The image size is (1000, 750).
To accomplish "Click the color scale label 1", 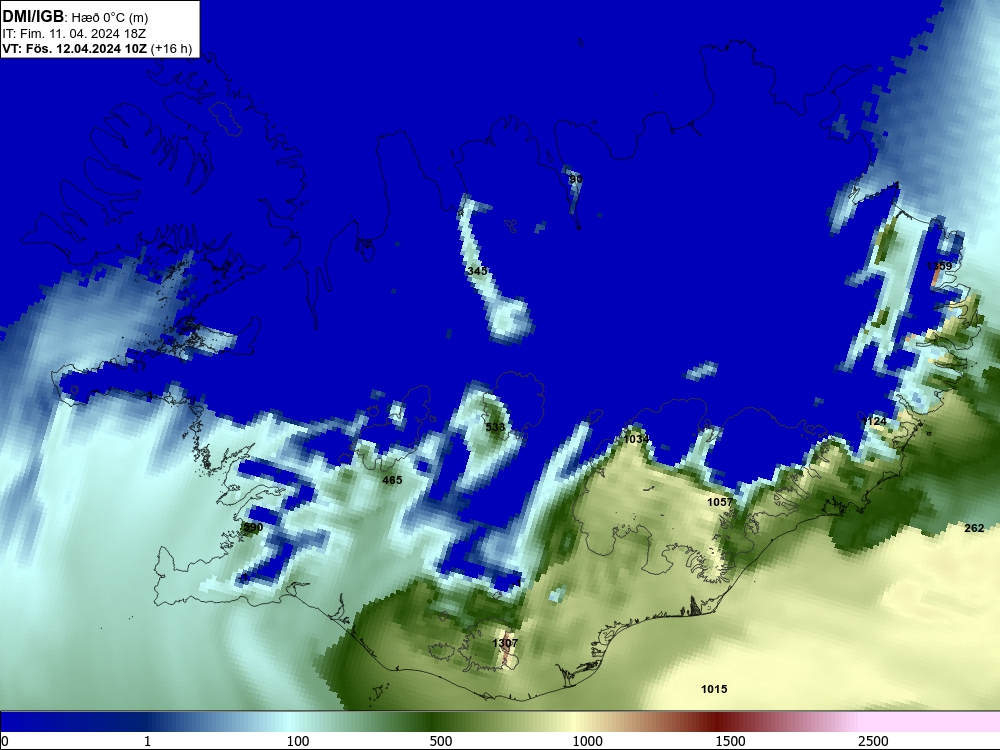I will point(147,741).
